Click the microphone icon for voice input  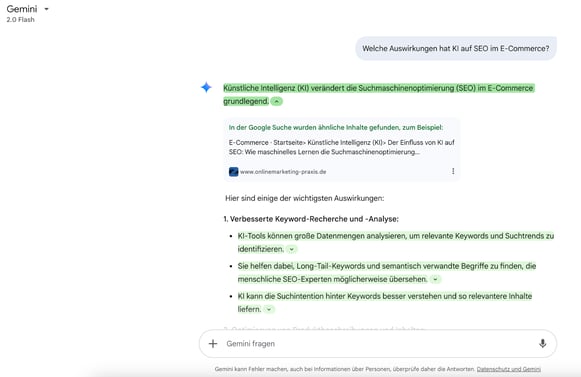click(542, 344)
